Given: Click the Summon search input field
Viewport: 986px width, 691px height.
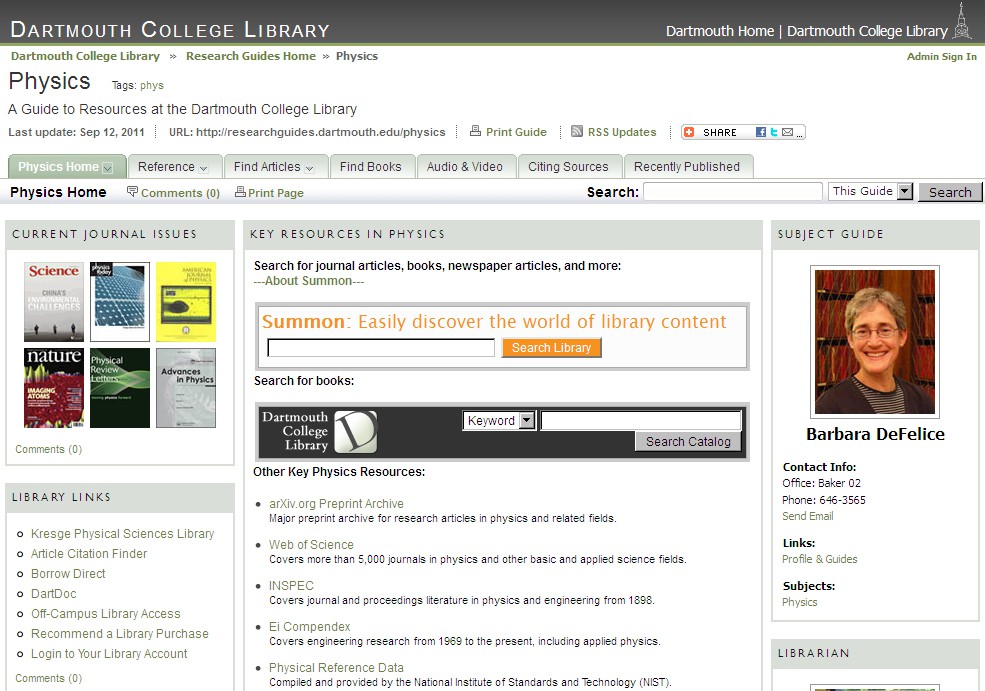Looking at the screenshot, I should tap(381, 348).
